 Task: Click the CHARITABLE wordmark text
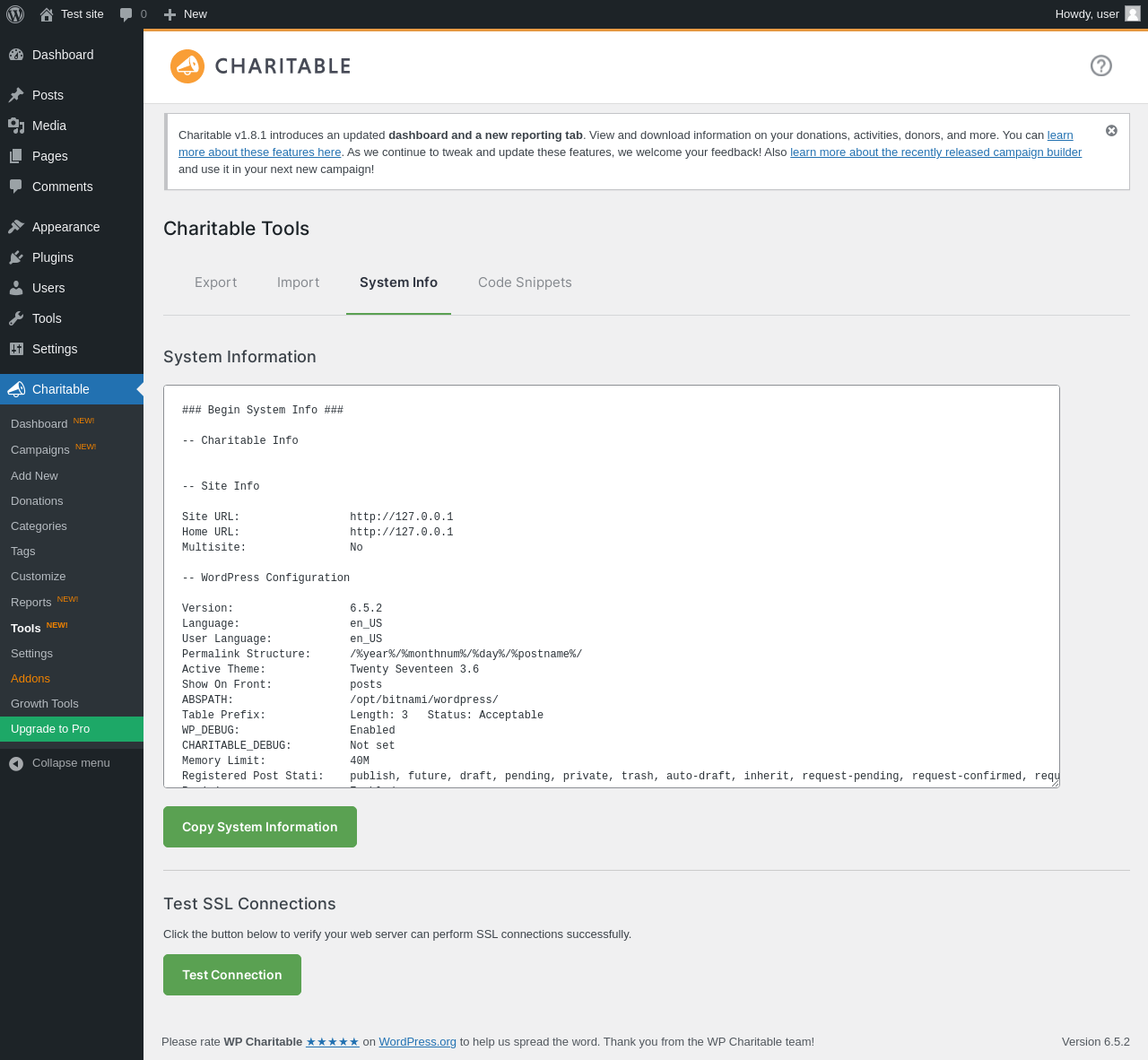point(283,66)
